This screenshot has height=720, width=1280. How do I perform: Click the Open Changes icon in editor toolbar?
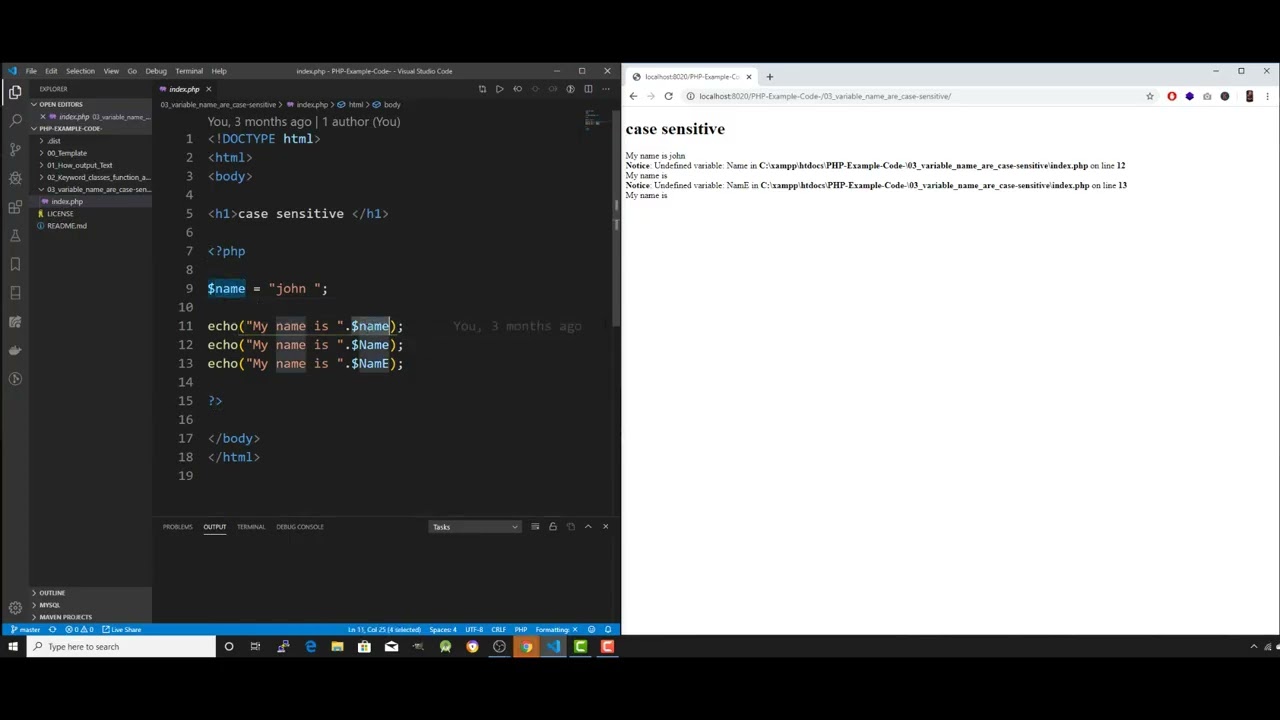[x=482, y=89]
